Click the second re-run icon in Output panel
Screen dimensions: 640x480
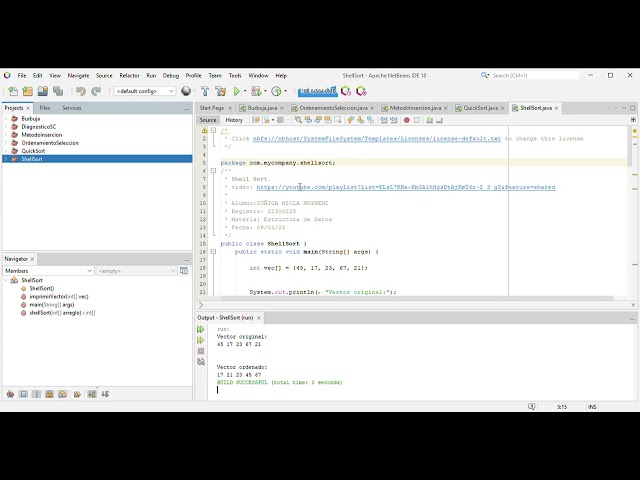[x=200, y=340]
